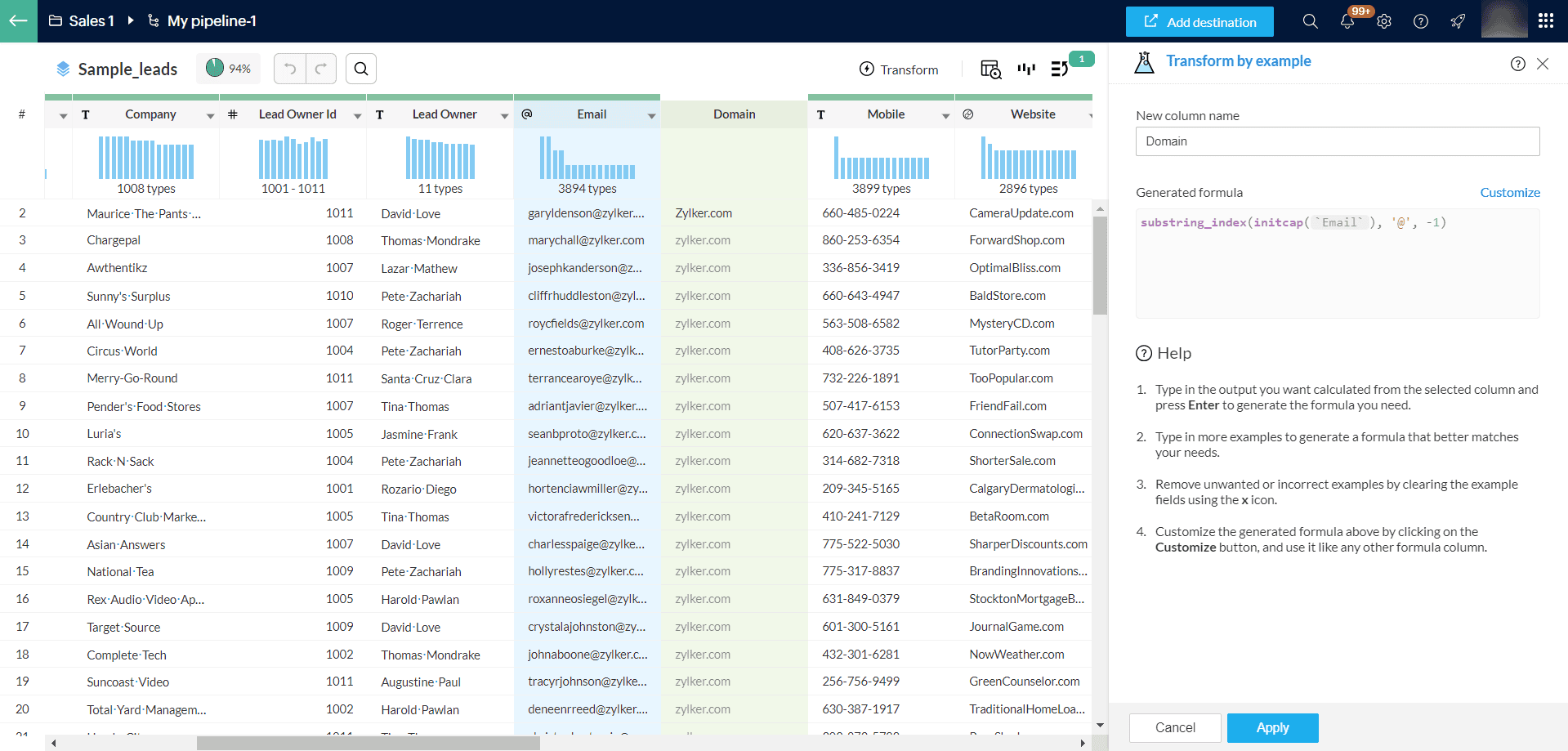Open the notifications bell
Image resolution: width=1568 pixels, height=751 pixels.
1347,21
